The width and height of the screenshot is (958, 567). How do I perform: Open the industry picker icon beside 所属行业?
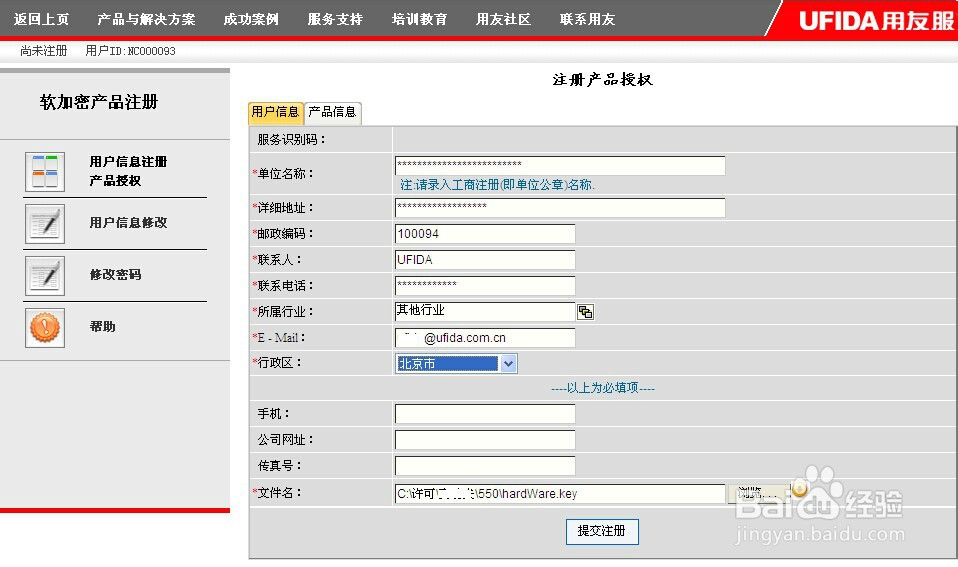pos(585,312)
